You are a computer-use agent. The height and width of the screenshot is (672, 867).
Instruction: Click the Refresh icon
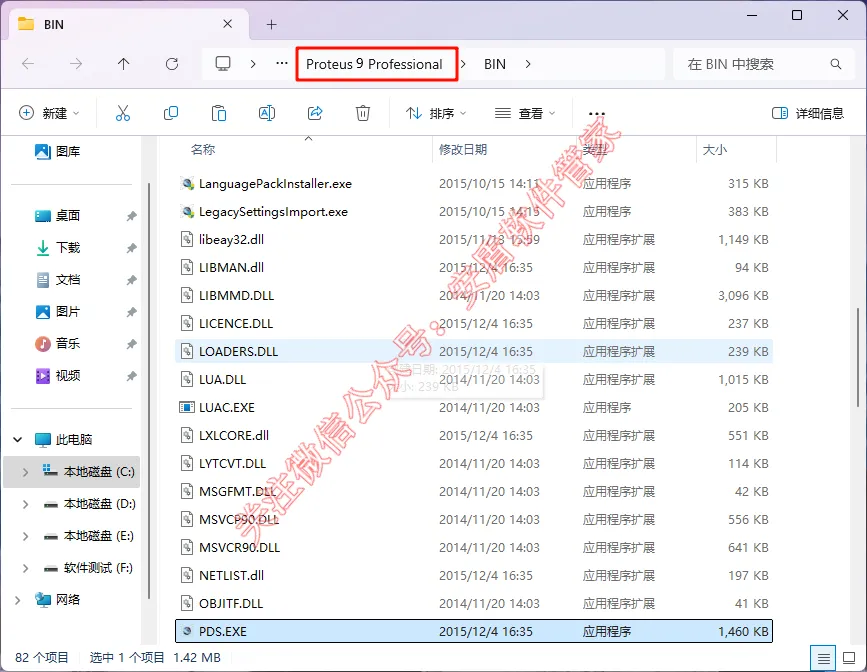[x=172, y=64]
